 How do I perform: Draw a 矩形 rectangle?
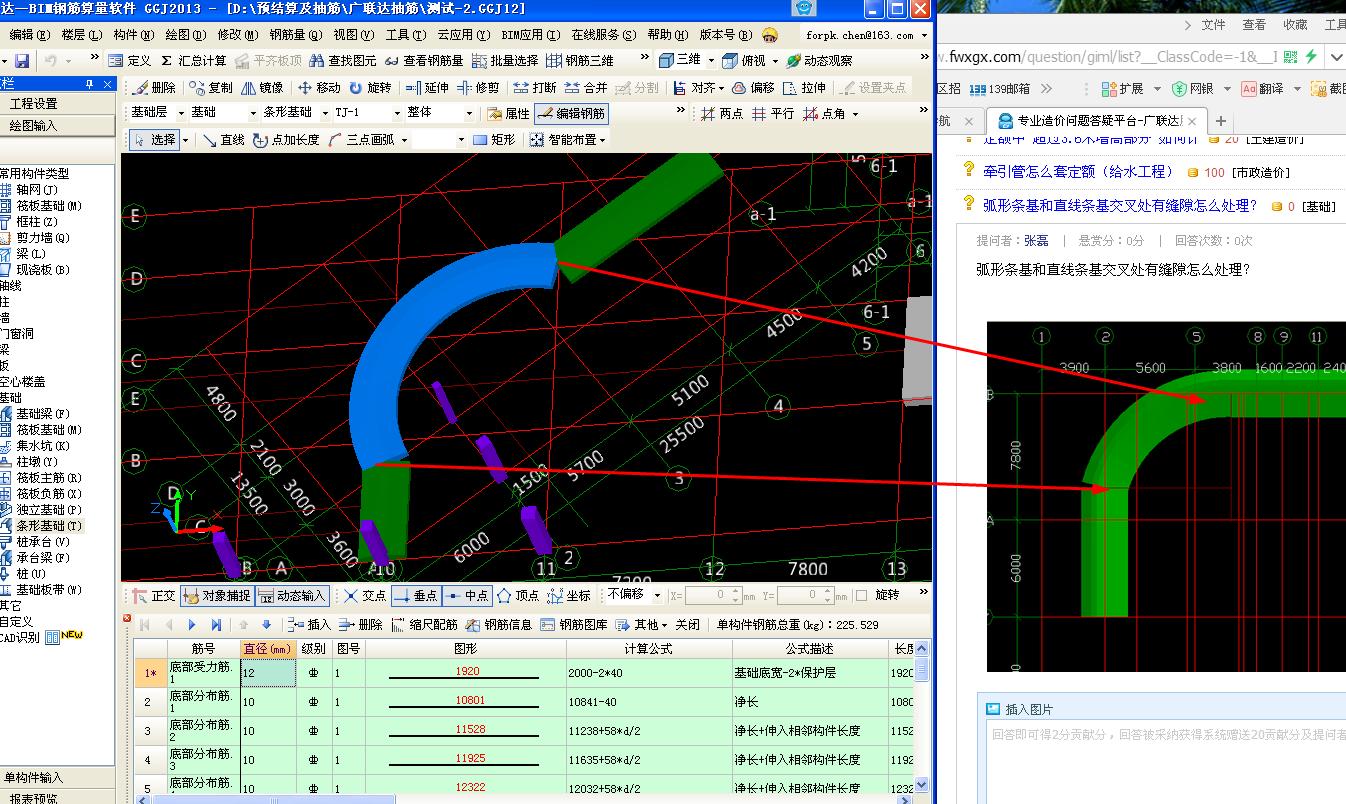(494, 140)
